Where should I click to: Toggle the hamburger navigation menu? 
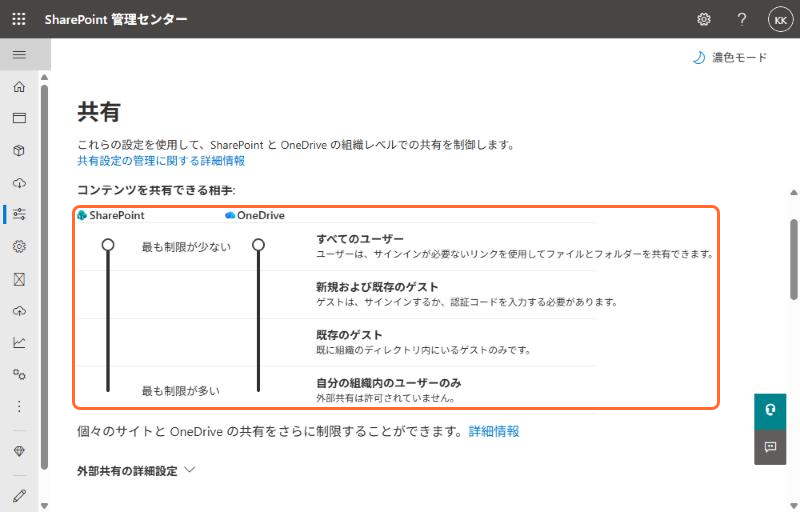tap(19, 55)
